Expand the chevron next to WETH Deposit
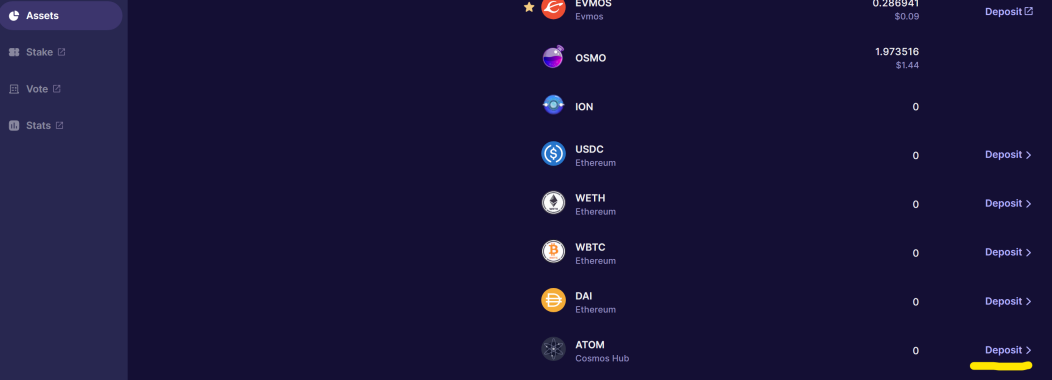This screenshot has width=1052, height=380. (x=1029, y=203)
